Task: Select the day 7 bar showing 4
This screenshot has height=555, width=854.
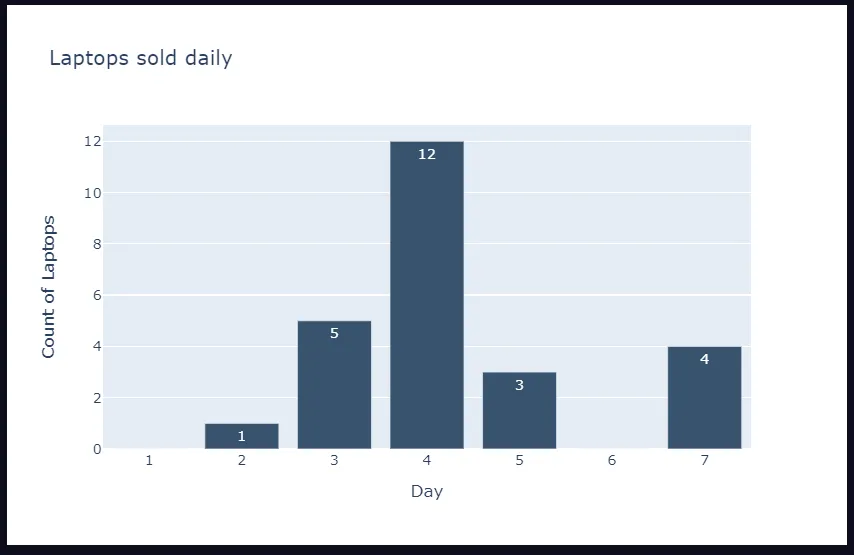Action: coord(704,398)
